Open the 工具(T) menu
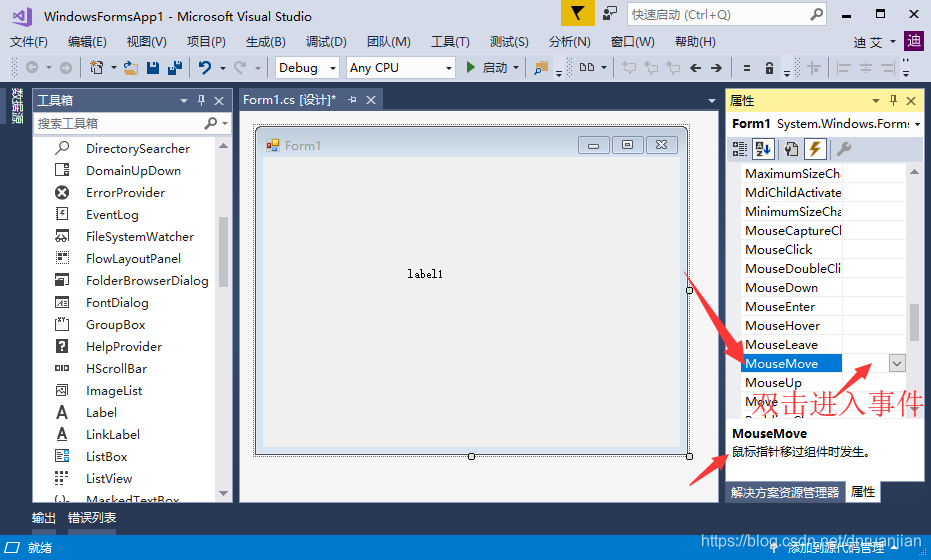The height and width of the screenshot is (560, 931). coord(450,42)
